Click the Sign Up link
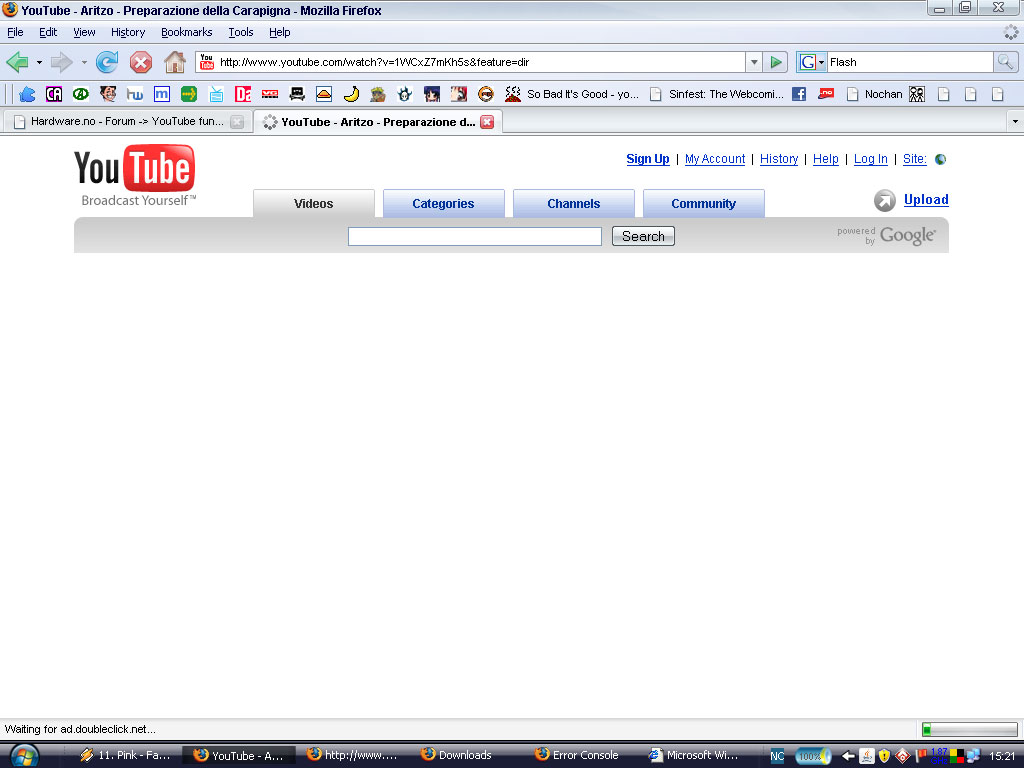 (648, 159)
